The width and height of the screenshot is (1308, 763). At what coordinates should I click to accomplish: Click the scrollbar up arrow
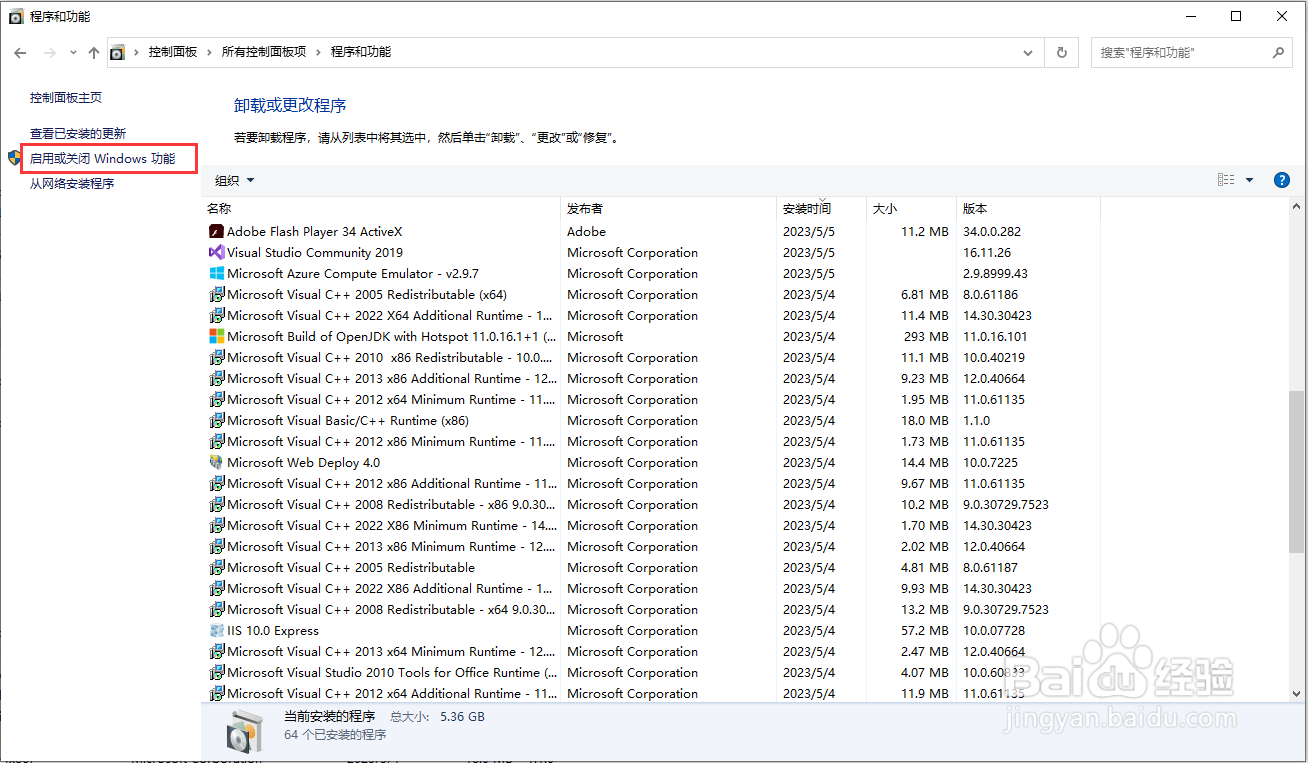tap(1296, 206)
